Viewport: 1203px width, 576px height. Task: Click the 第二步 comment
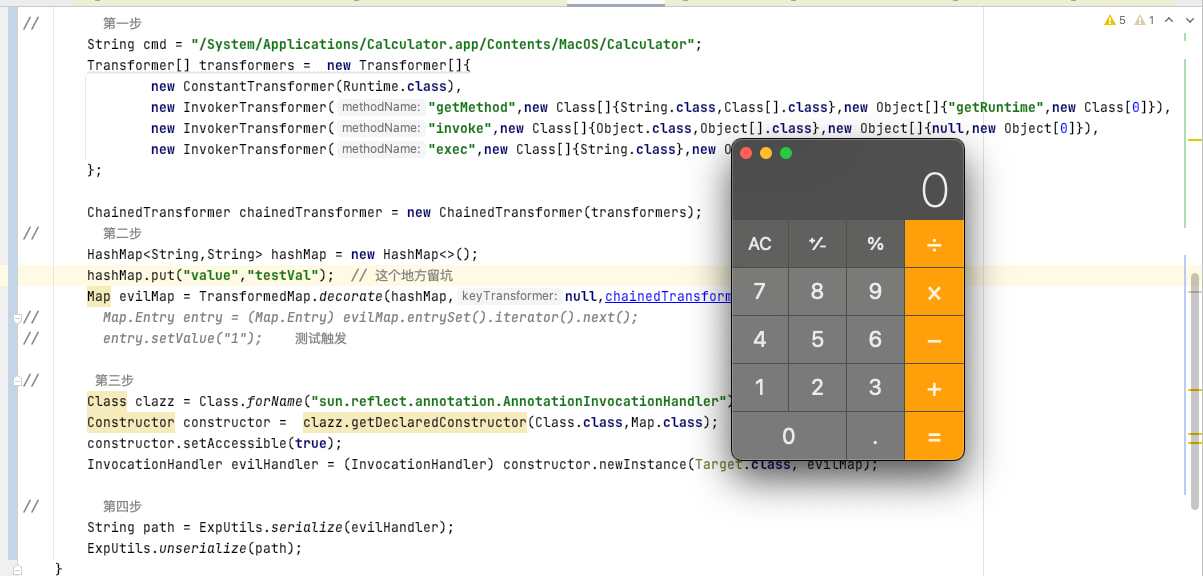click(123, 233)
